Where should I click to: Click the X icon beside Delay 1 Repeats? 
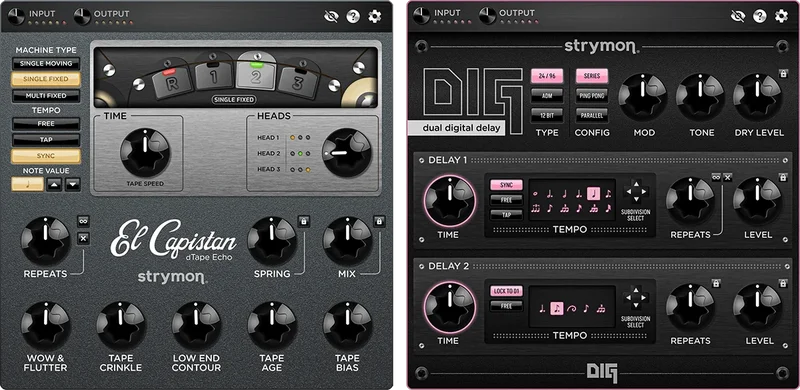tap(728, 177)
